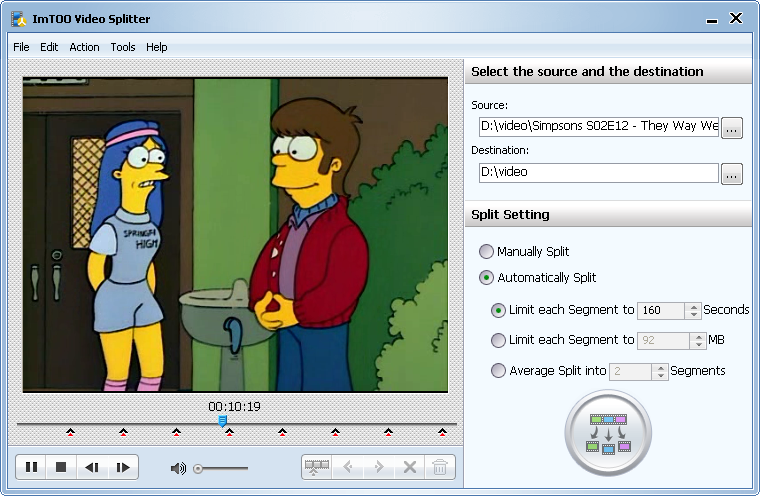Image resolution: width=760 pixels, height=496 pixels.
Task: Click the first red split marker
Action: (x=70, y=432)
